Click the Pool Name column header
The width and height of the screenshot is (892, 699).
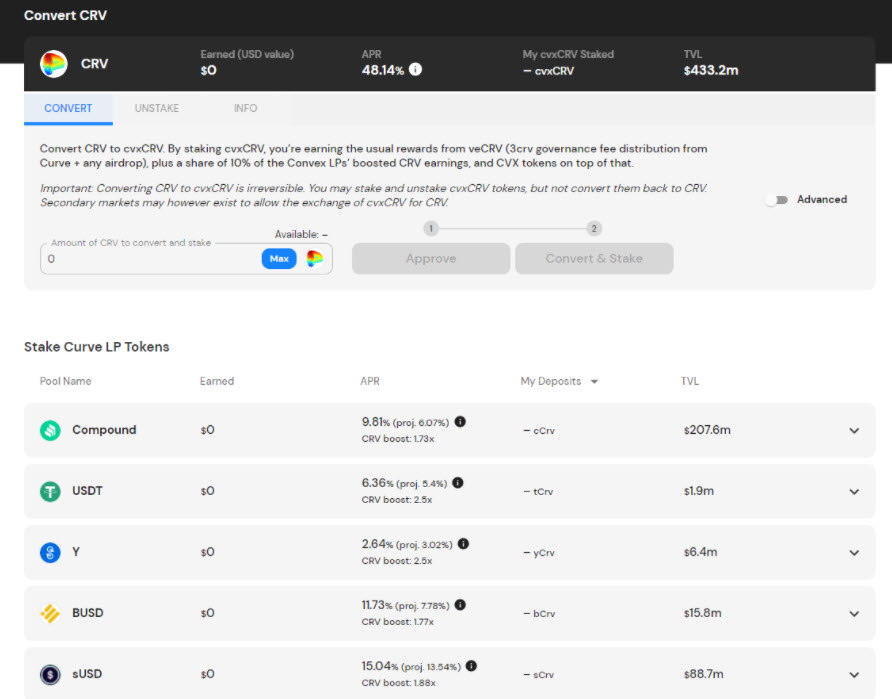coord(65,381)
